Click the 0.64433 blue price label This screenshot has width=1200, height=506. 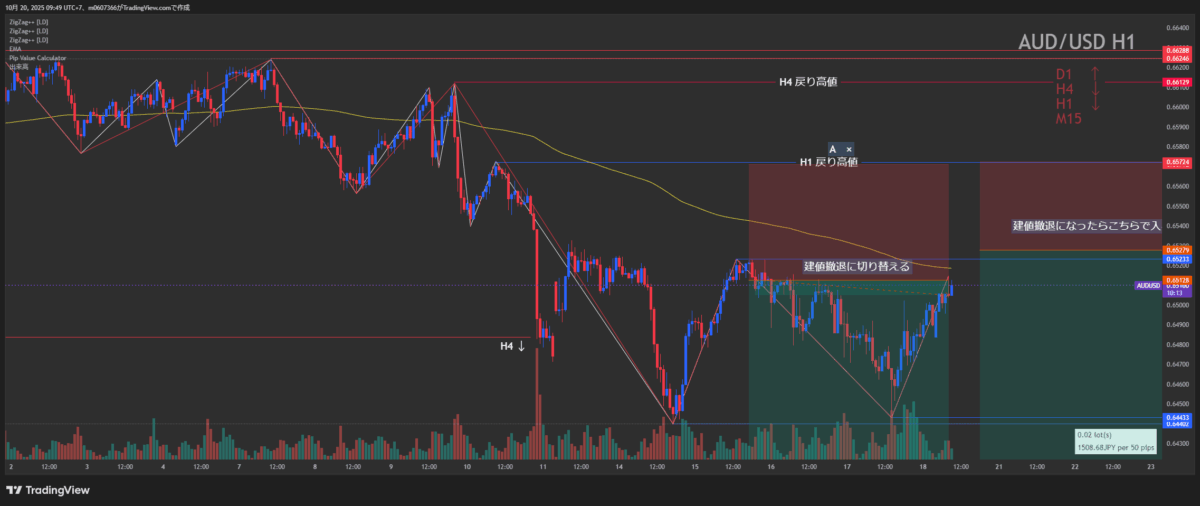(x=1177, y=417)
